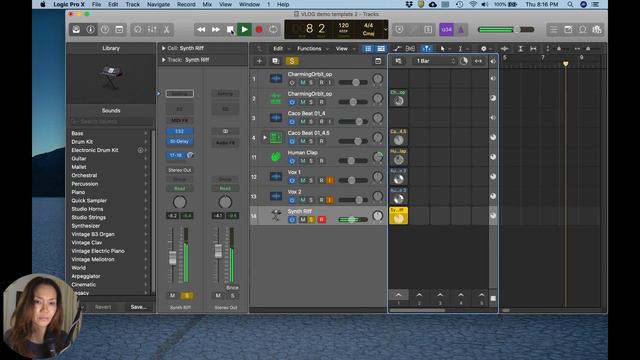
Task: Solo the Human Clap track
Action: point(311,161)
